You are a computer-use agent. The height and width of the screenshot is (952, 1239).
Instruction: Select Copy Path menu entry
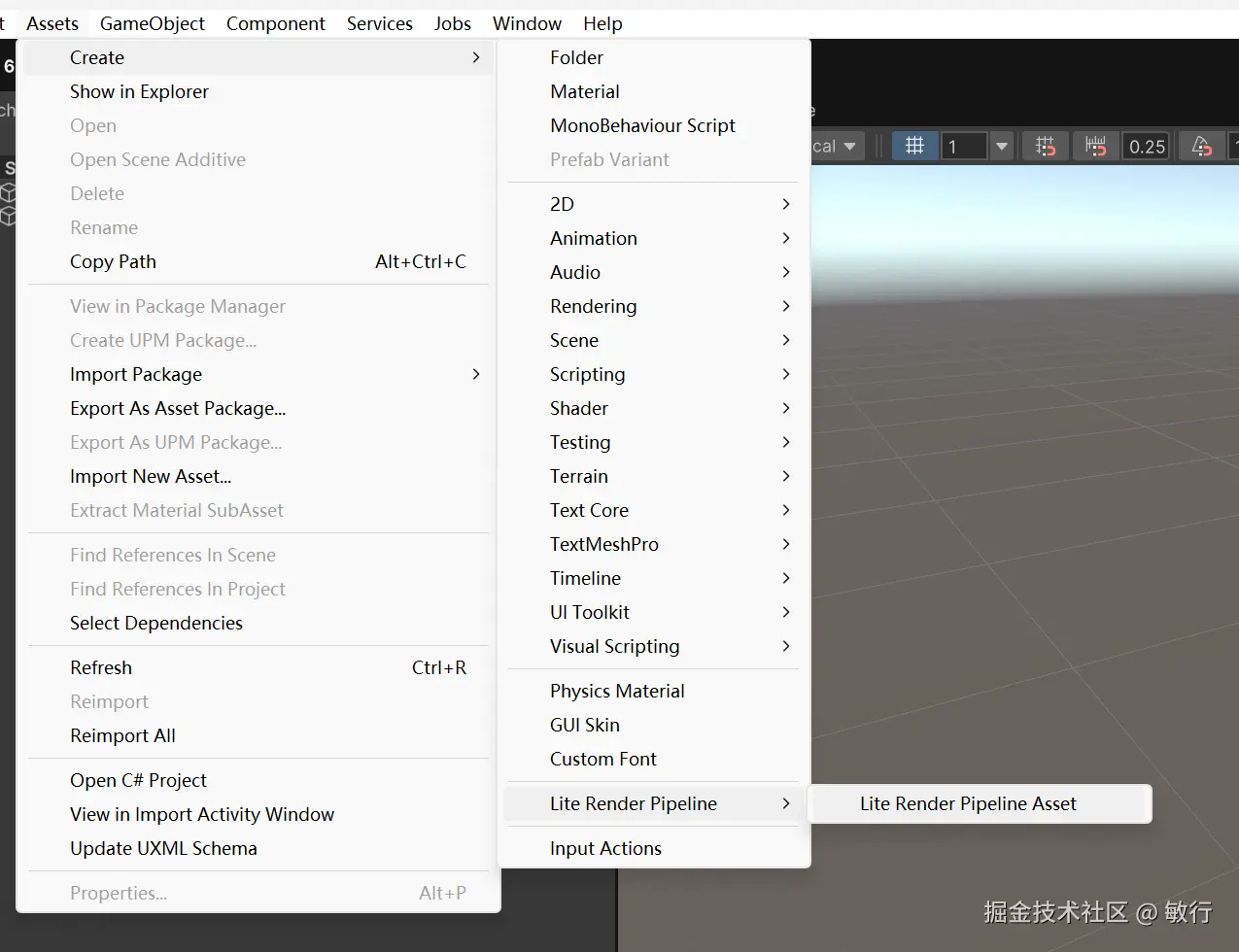[x=258, y=261]
